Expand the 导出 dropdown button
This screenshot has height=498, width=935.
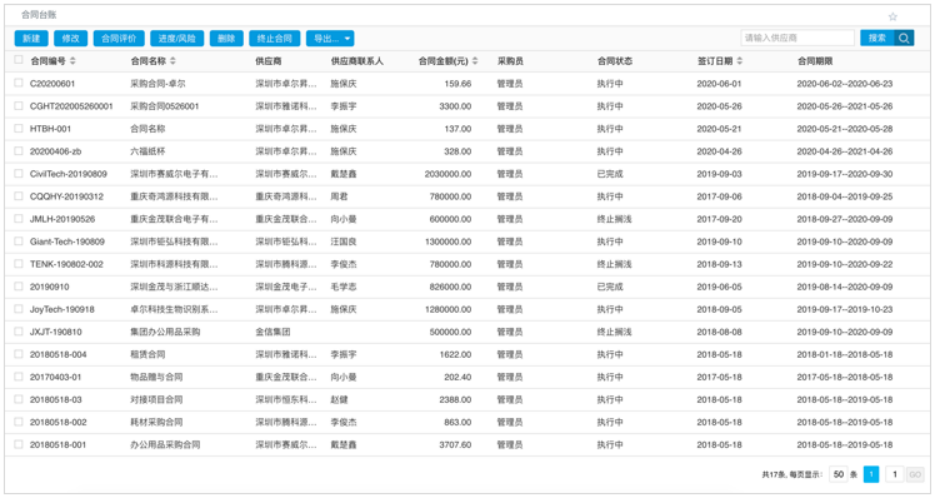pyautogui.click(x=330, y=38)
